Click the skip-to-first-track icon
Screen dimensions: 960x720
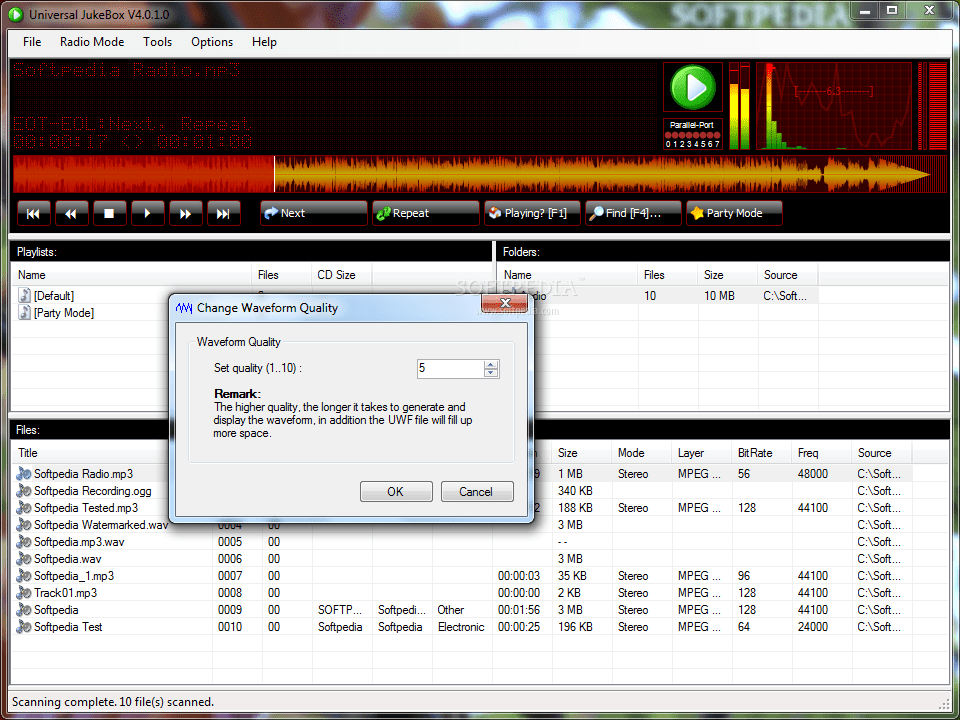click(x=33, y=212)
